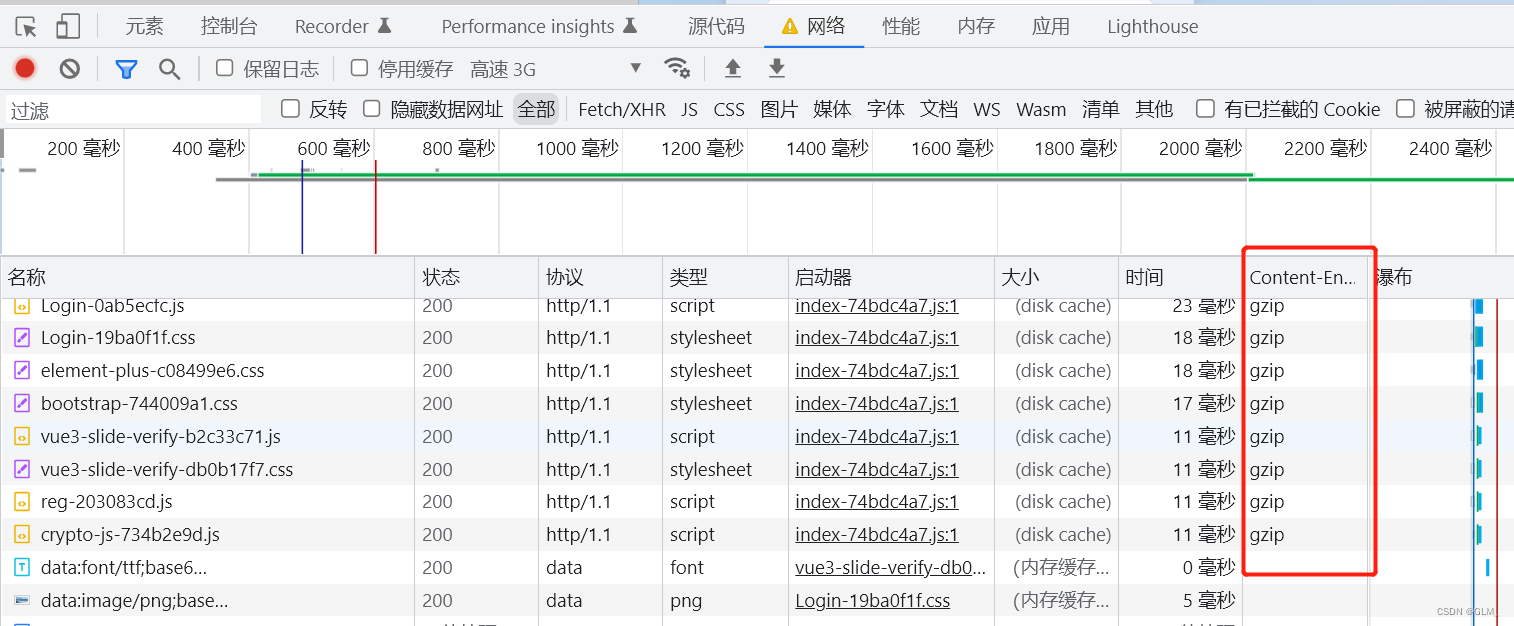Switch to the 性能 tab

coord(901,27)
